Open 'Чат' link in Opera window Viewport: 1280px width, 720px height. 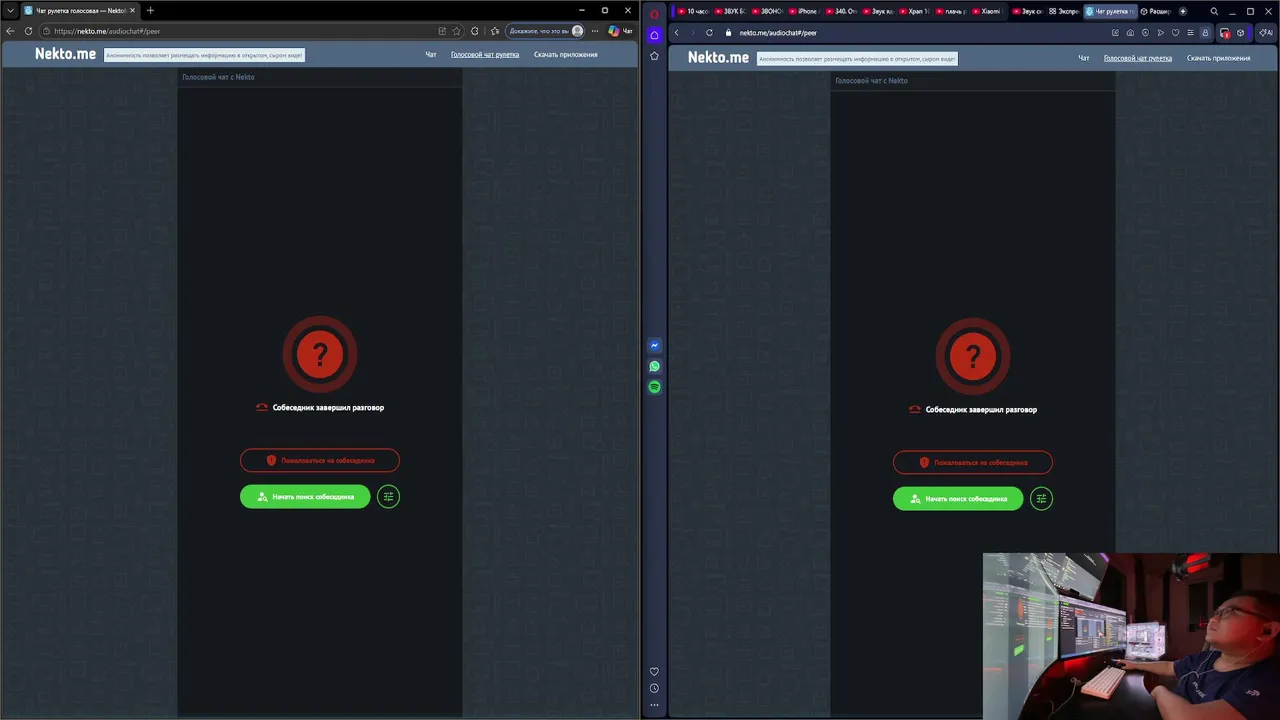(x=1084, y=58)
